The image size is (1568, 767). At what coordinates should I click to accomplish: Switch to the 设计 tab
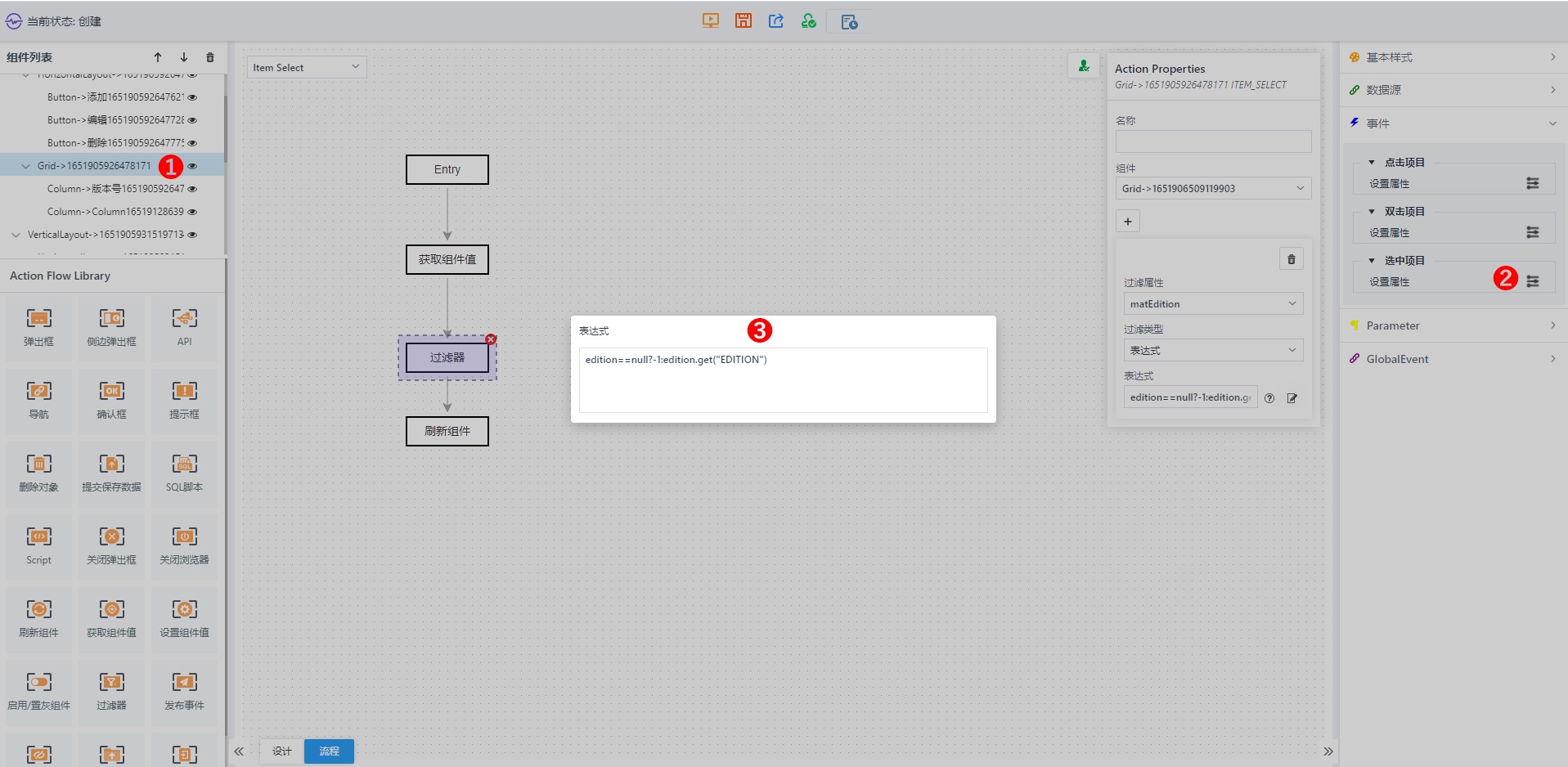(282, 751)
